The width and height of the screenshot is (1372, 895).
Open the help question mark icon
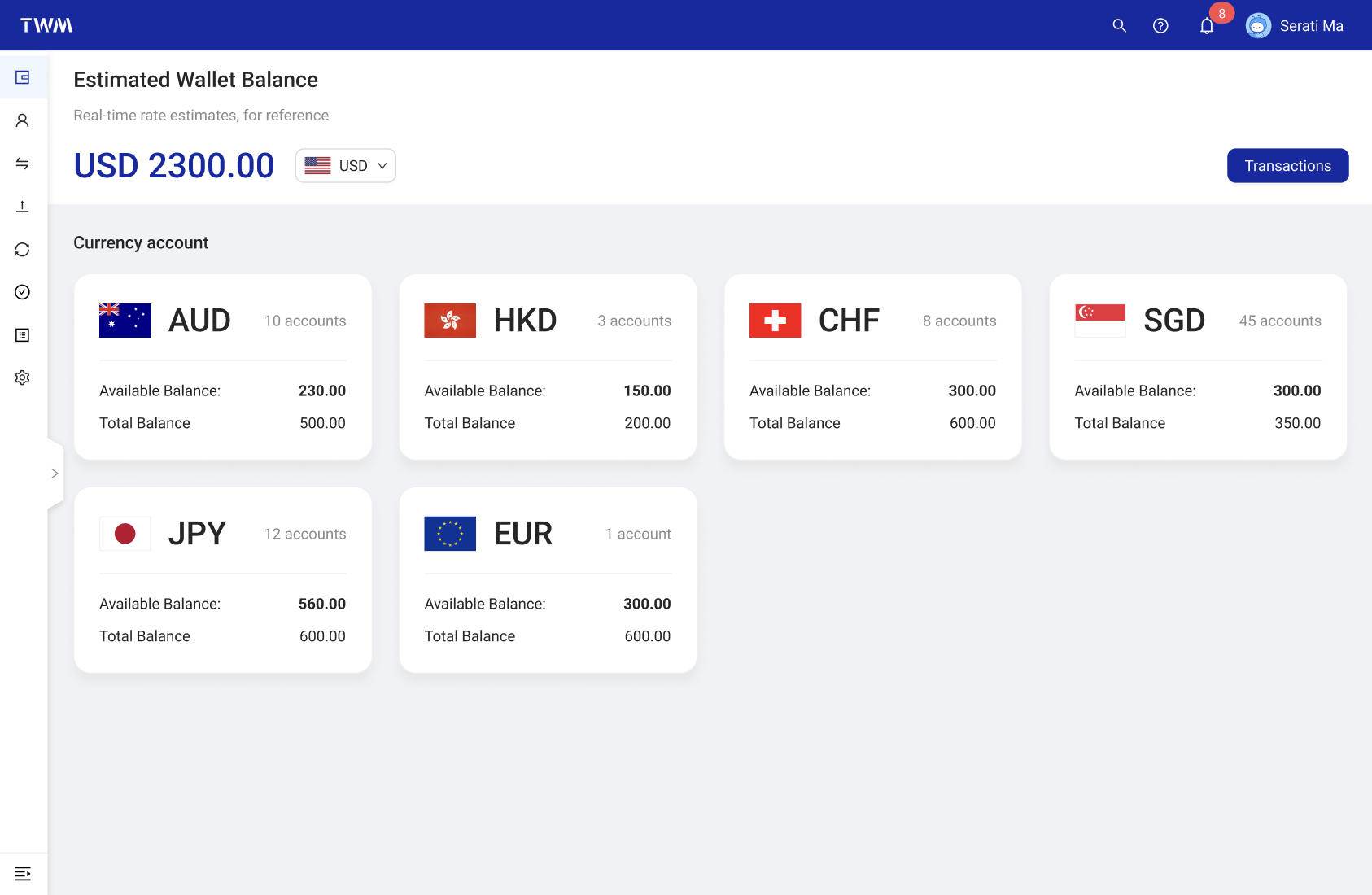(x=1161, y=26)
